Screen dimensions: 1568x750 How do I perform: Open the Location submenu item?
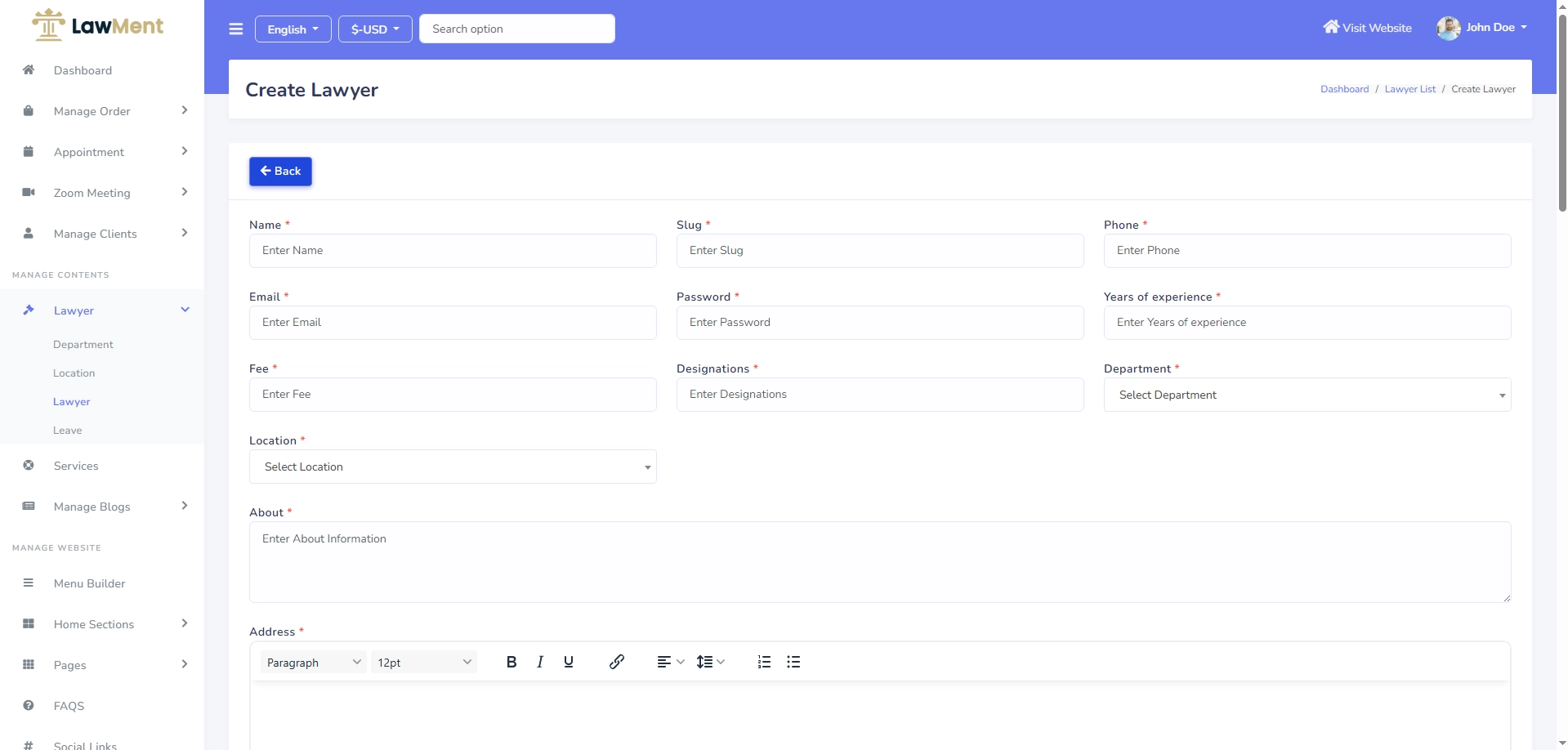(74, 373)
